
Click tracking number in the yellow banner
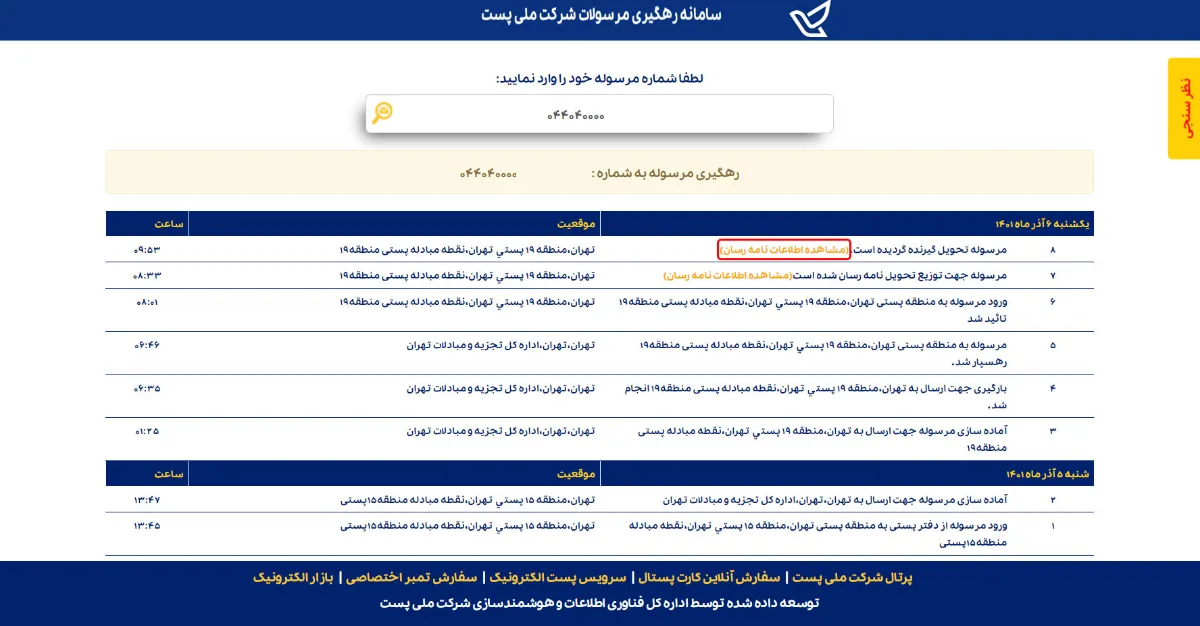[488, 173]
